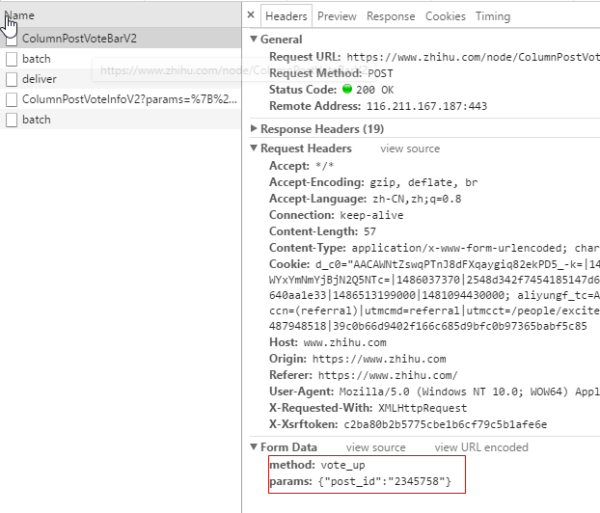Viewport: 600px width, 513px height.
Task: Click view URL encoded in Form Data
Action: (481, 447)
